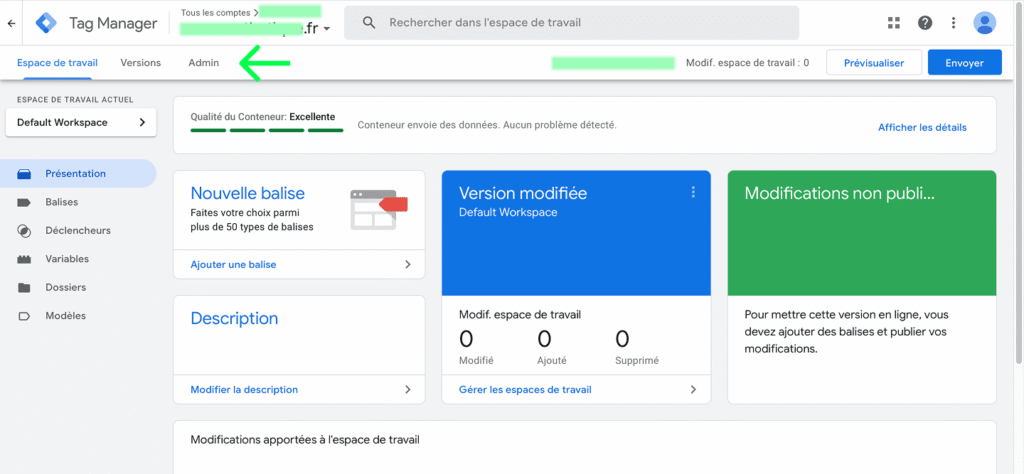
Task: Click the back arrow beside Tag Manager logo
Action: point(11,24)
